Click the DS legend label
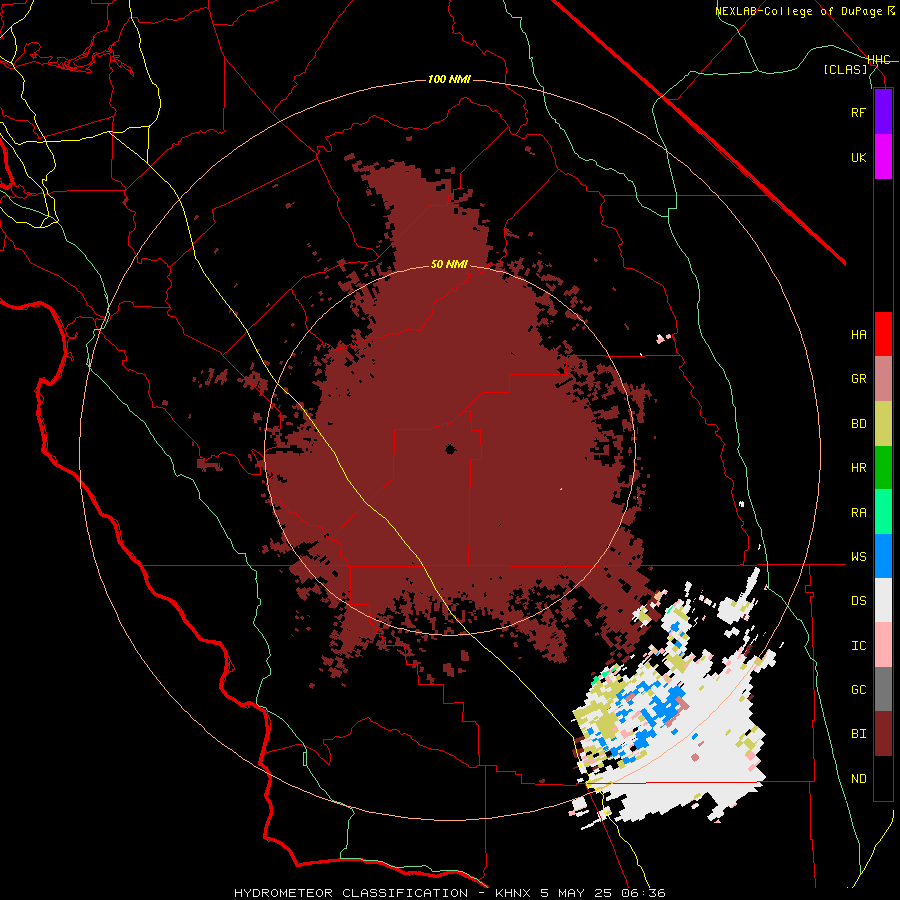This screenshot has width=900, height=900. [x=858, y=601]
